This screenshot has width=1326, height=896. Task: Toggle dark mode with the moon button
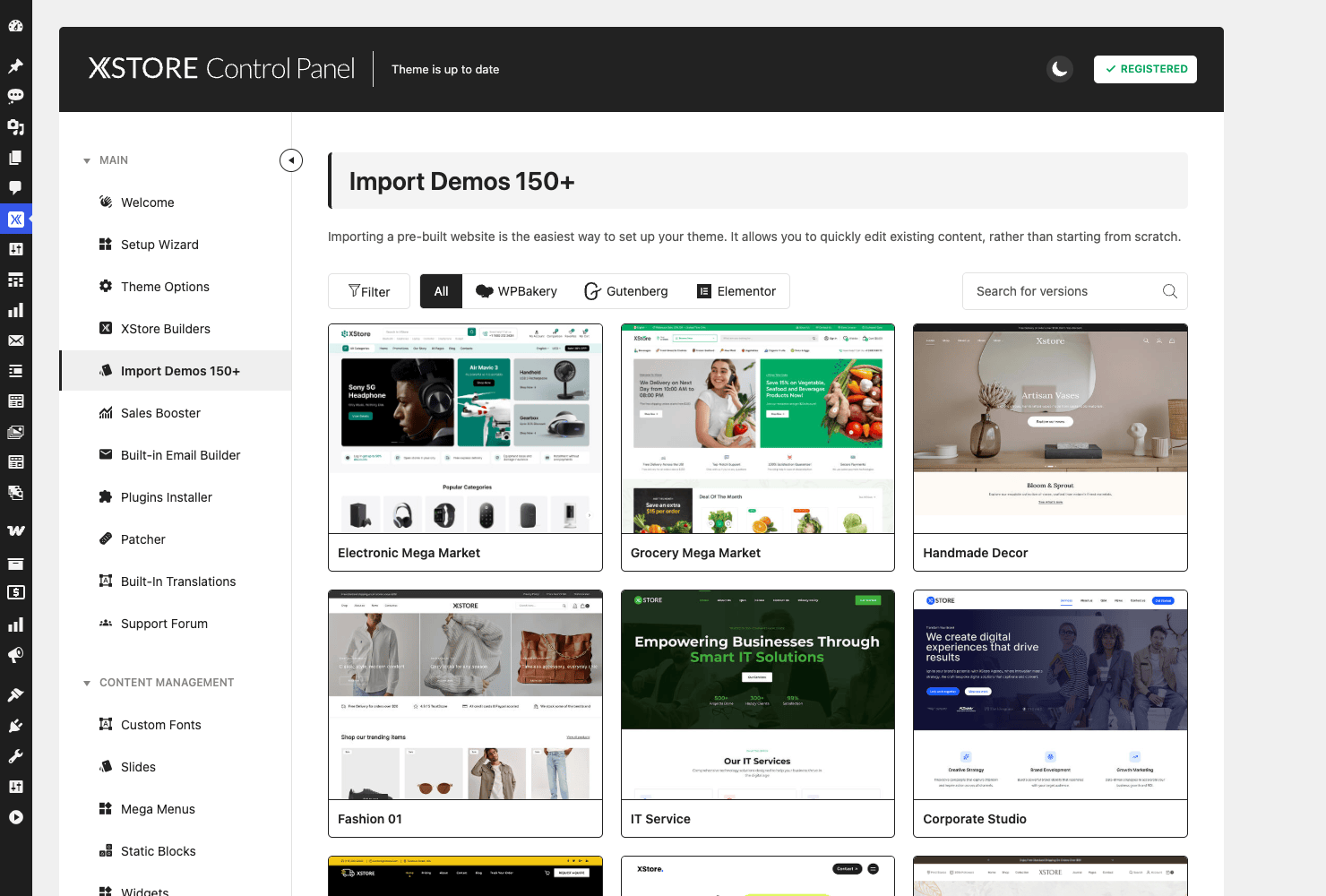(x=1060, y=69)
